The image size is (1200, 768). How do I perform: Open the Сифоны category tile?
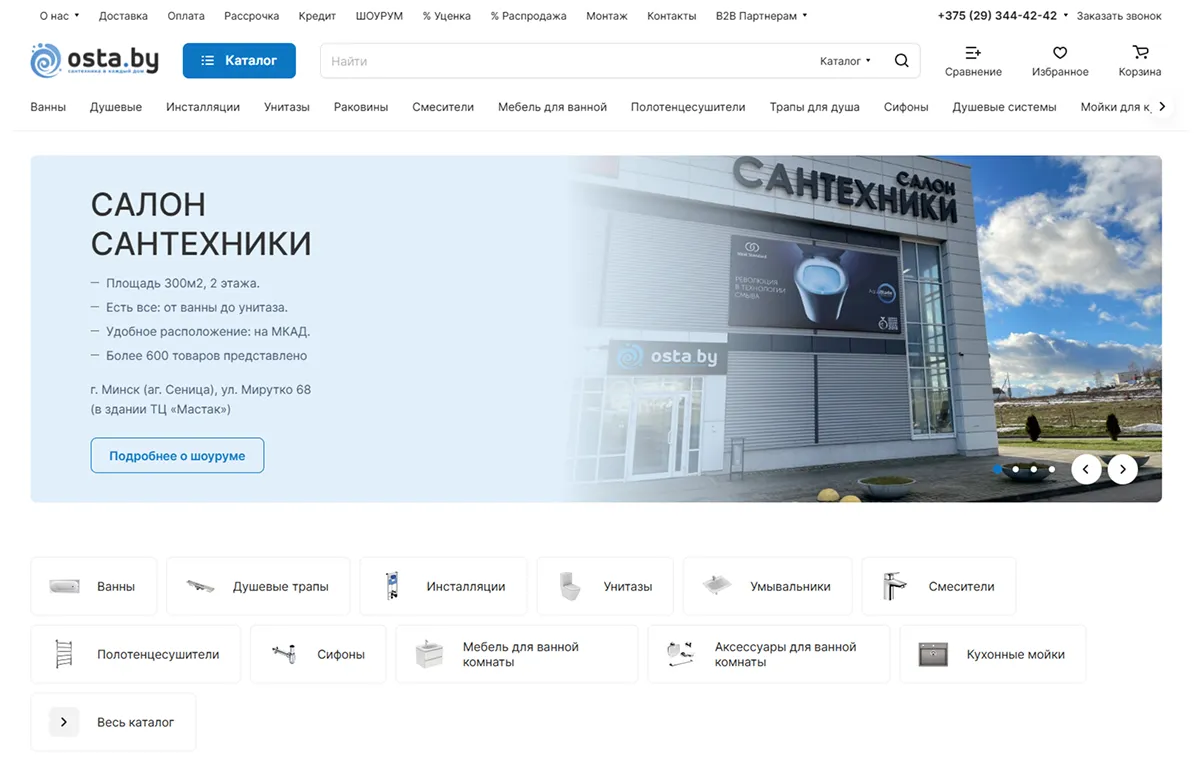click(x=318, y=654)
